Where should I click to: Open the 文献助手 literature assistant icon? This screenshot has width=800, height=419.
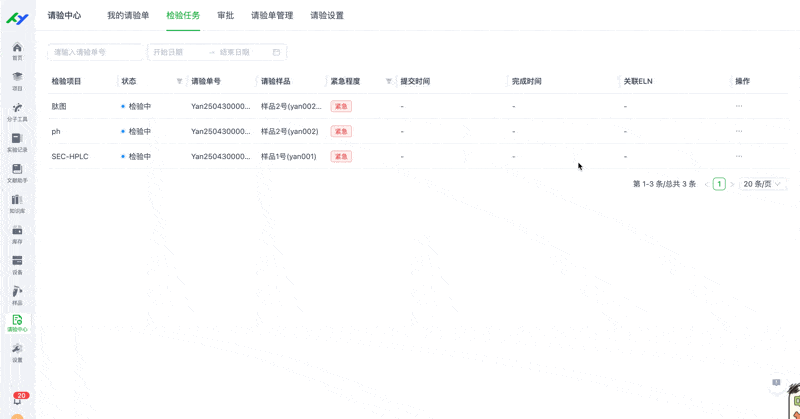click(x=17, y=174)
